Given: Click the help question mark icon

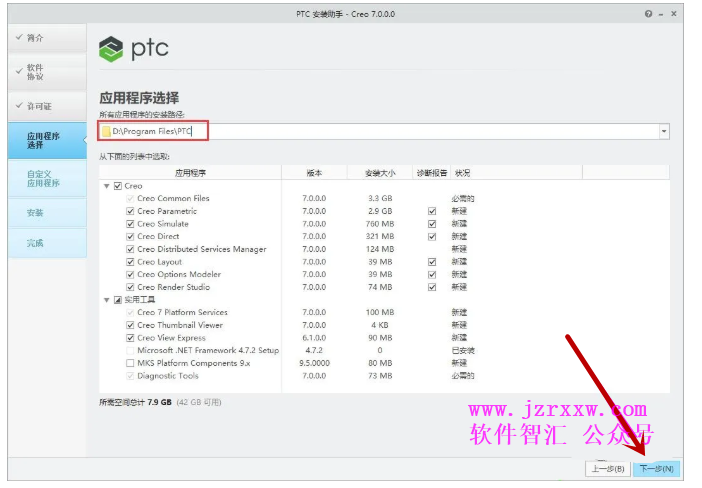Looking at the screenshot, I should 648,14.
